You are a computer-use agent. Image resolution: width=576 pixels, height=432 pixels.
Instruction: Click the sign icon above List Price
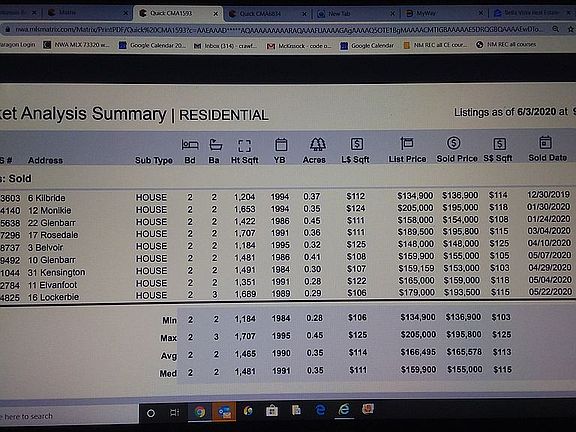(x=407, y=143)
